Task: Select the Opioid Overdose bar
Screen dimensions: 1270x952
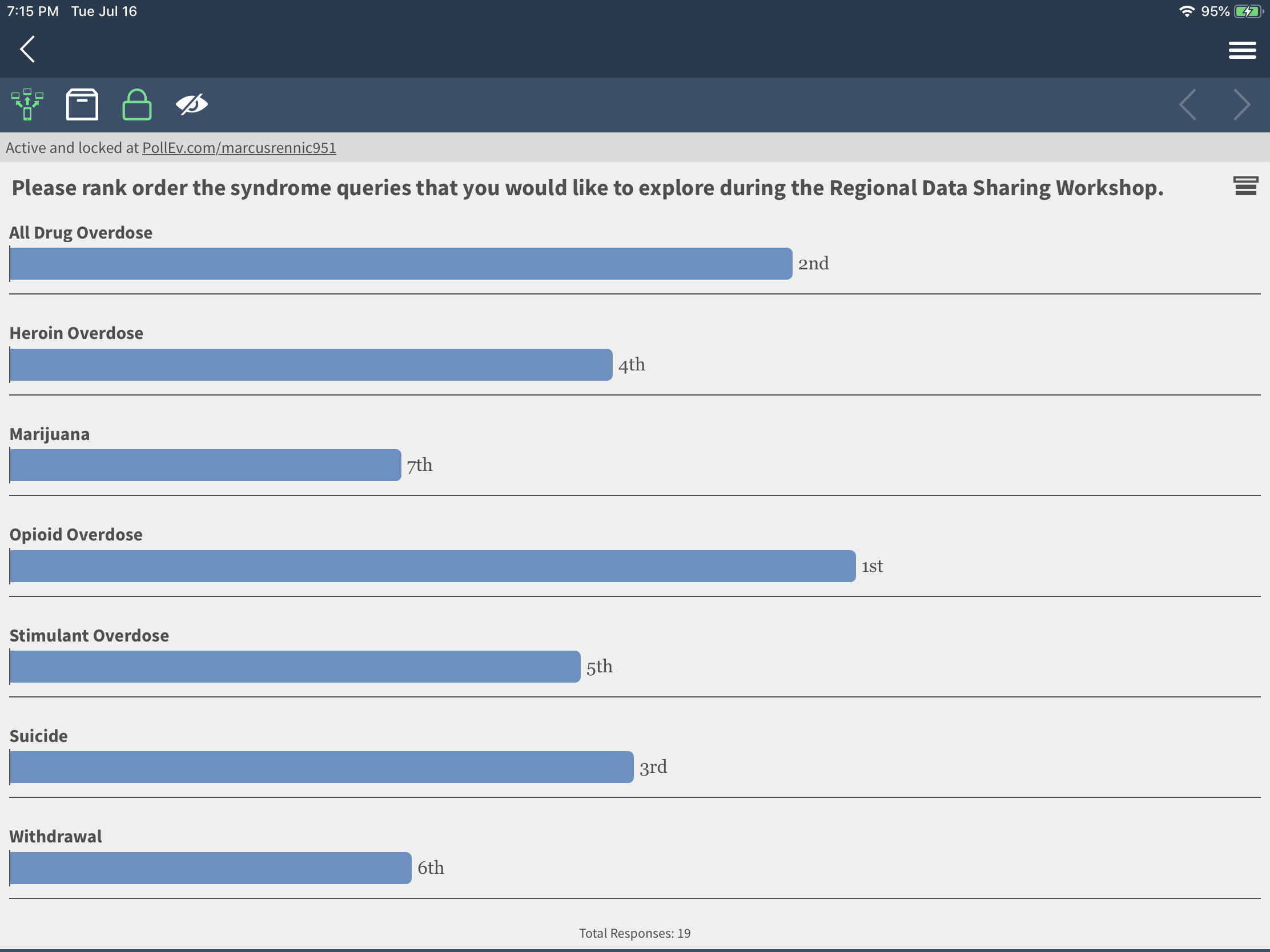Action: (432, 566)
